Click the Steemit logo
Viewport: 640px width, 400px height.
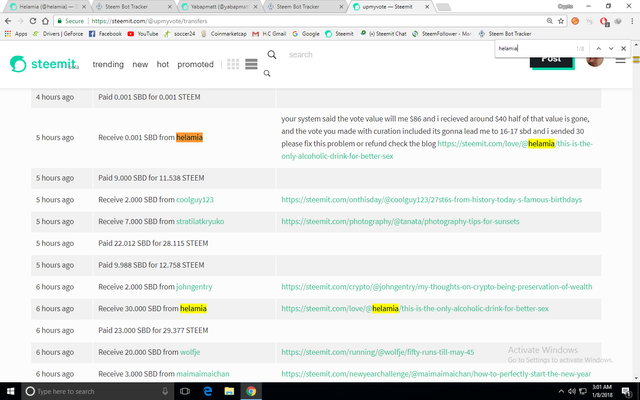pos(44,64)
